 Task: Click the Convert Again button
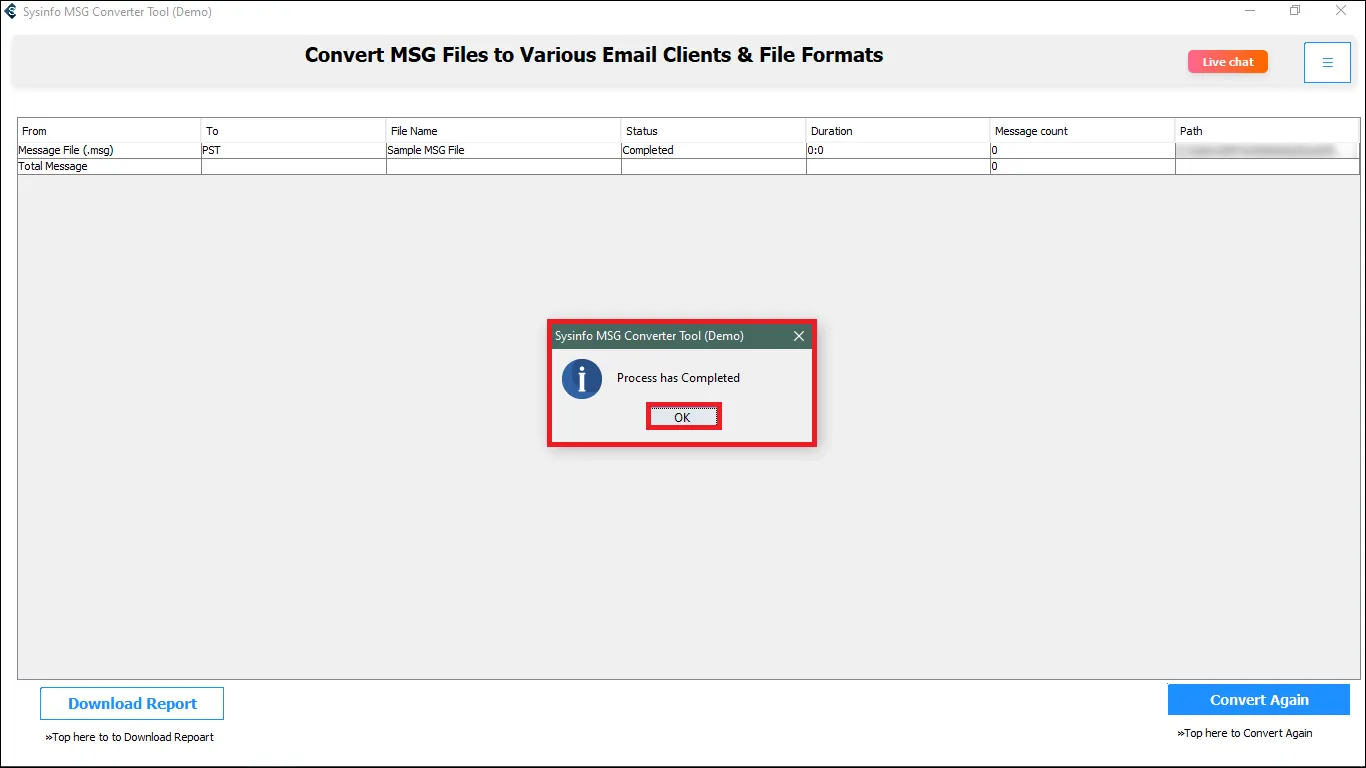coord(1259,700)
